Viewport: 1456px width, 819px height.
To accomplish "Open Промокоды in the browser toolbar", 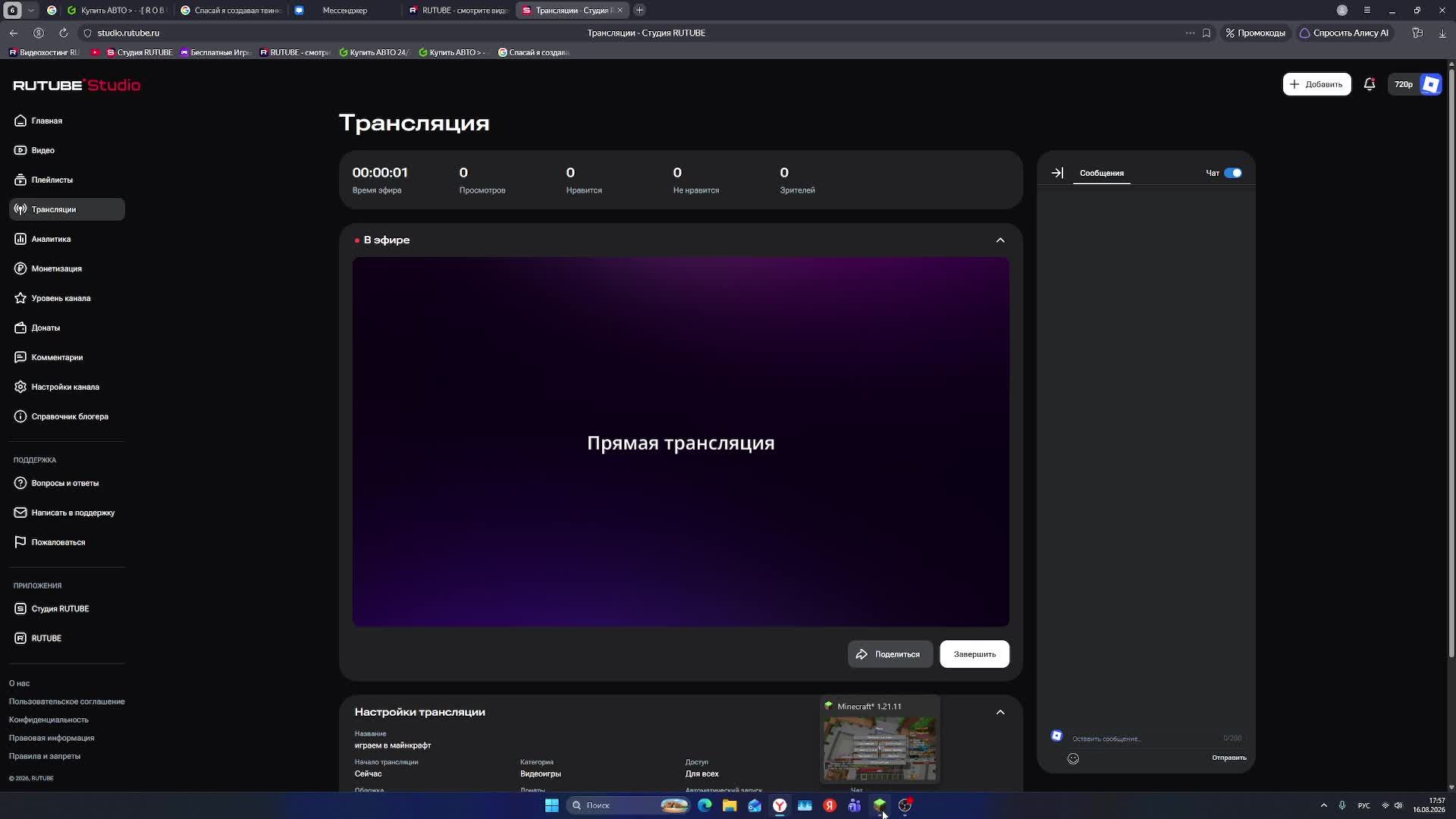I will tap(1254, 33).
